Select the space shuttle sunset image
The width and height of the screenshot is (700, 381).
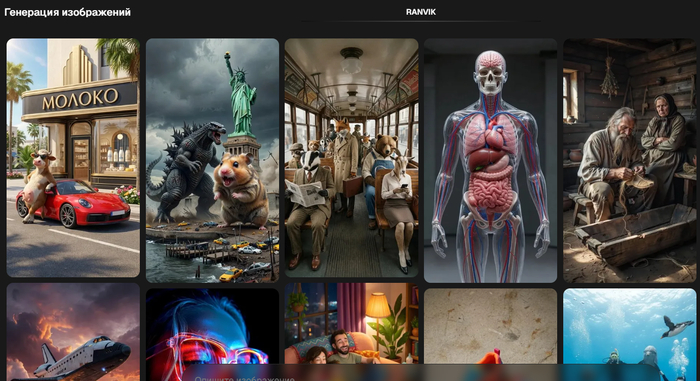[73, 332]
